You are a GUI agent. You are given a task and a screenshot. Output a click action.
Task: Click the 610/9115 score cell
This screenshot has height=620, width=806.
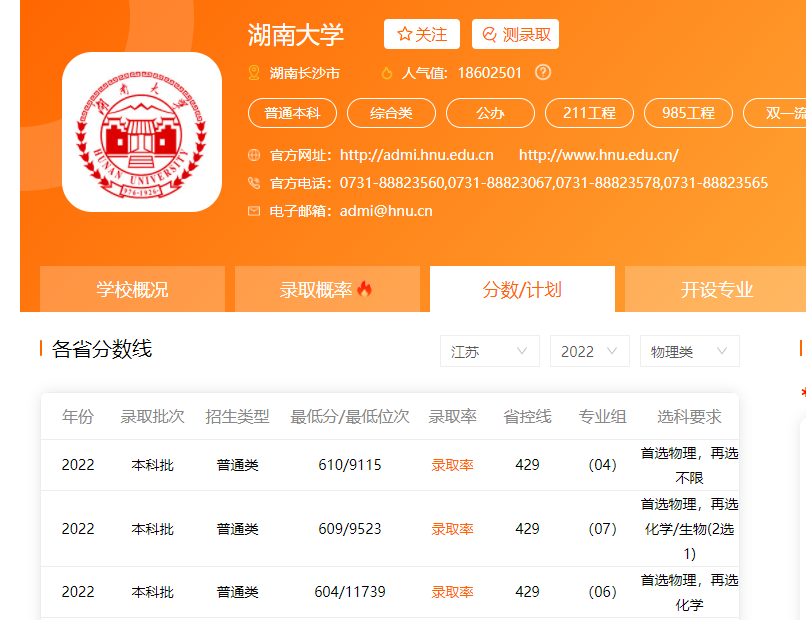350,465
